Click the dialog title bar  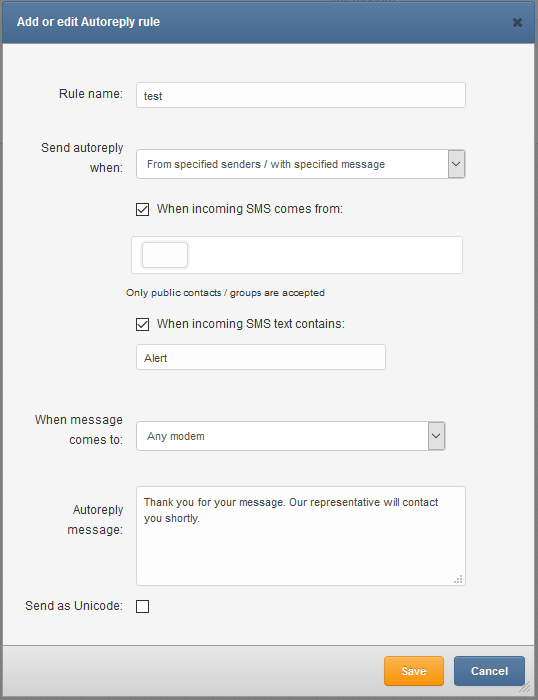click(x=268, y=22)
